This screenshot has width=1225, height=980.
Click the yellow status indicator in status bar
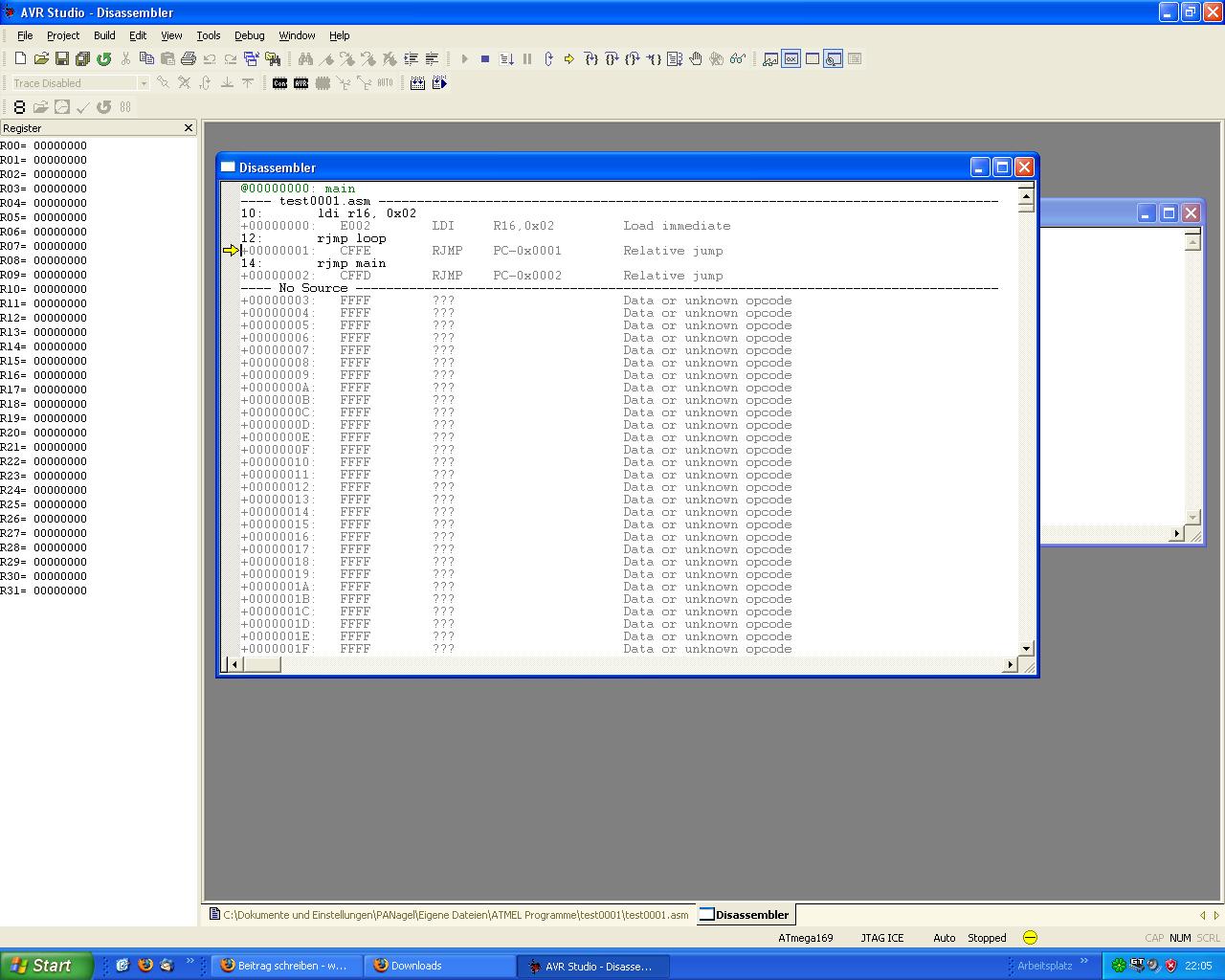pyautogui.click(x=1030, y=938)
